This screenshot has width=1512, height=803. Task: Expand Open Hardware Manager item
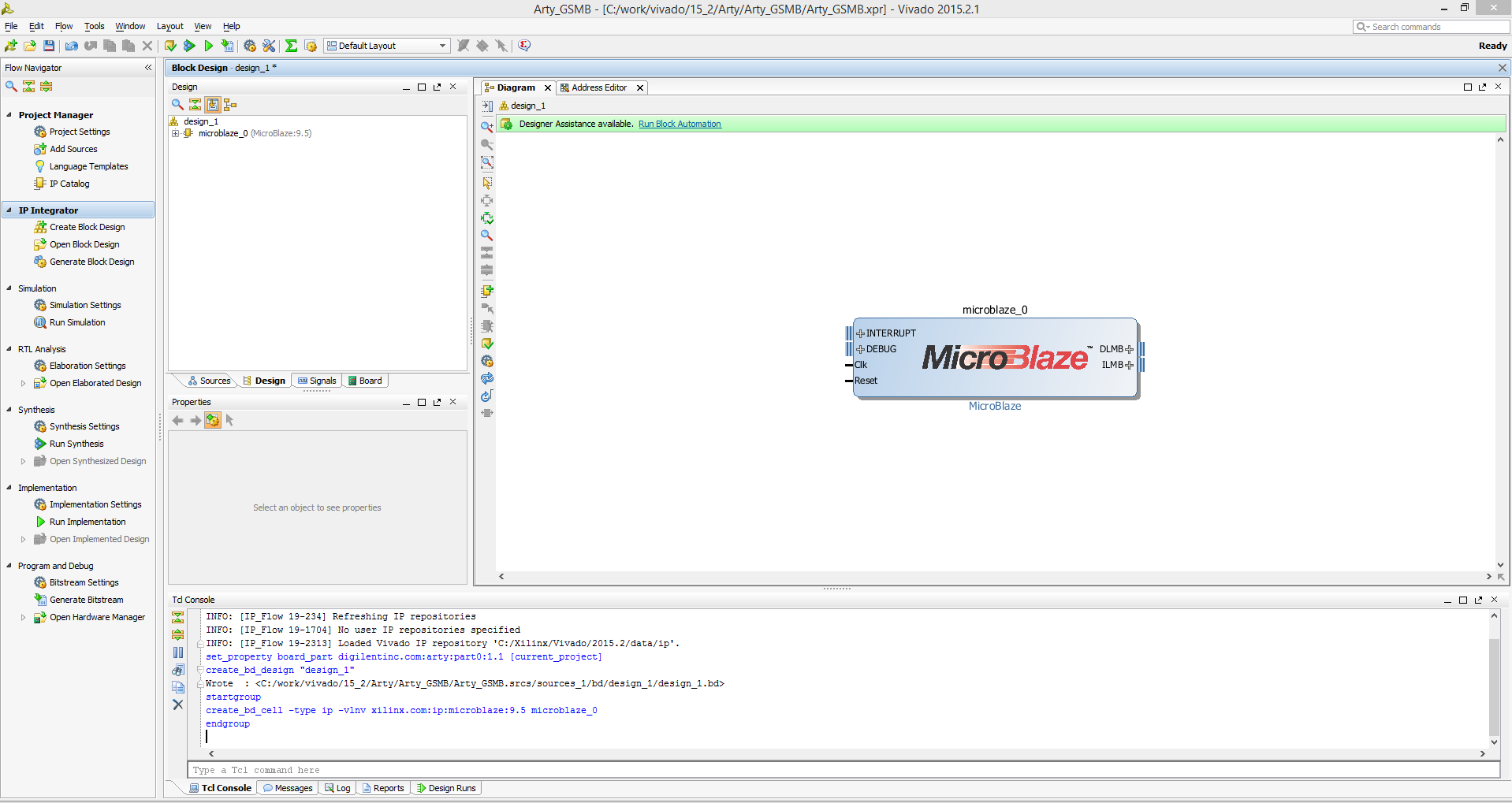(23, 618)
